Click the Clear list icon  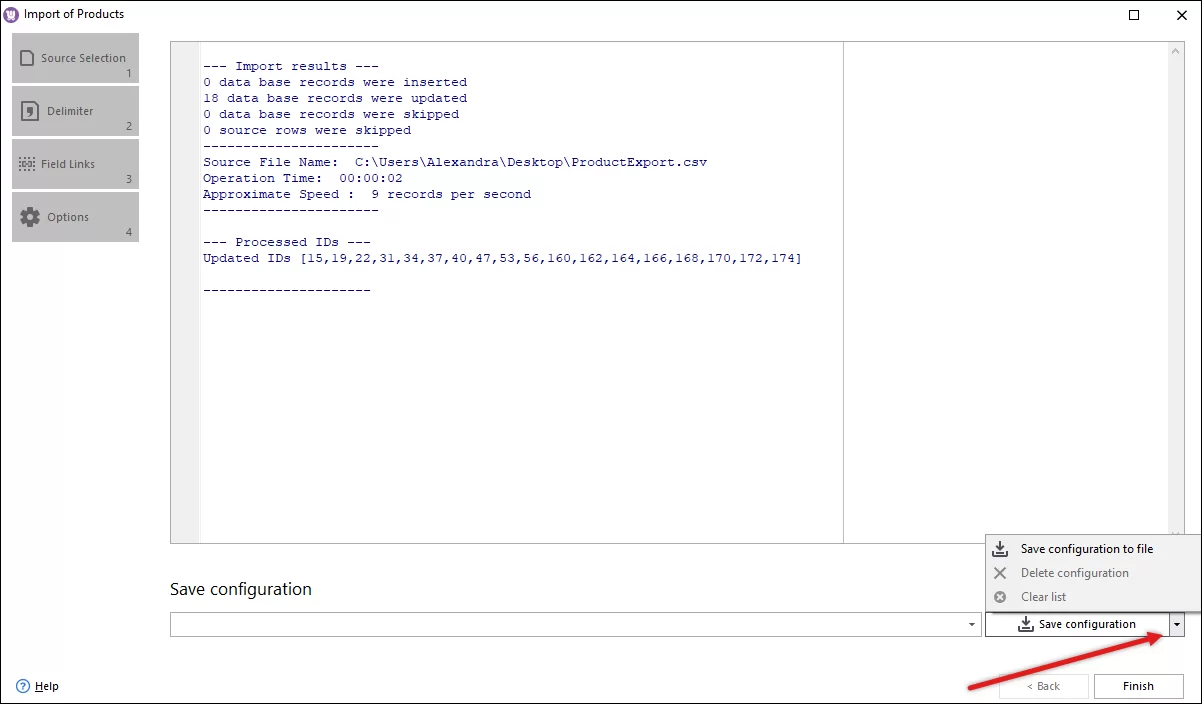(999, 596)
